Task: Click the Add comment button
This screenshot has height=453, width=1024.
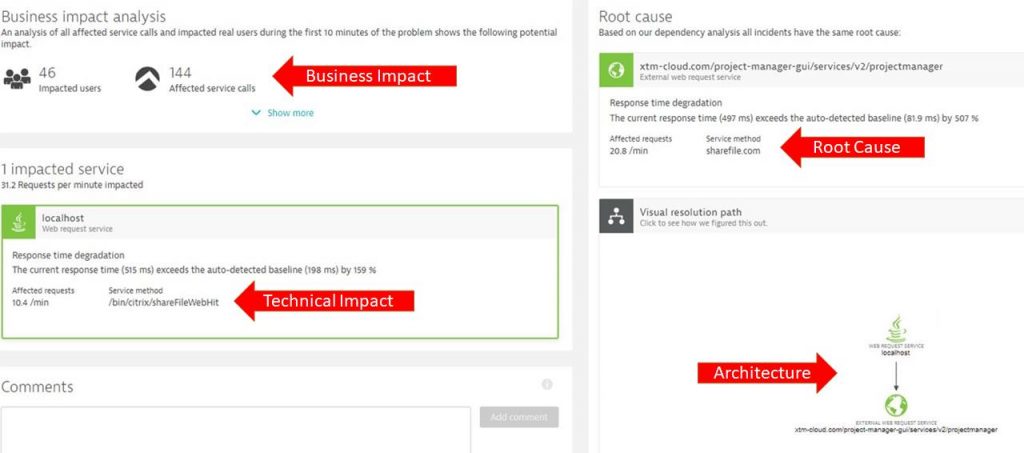Action: (x=519, y=417)
